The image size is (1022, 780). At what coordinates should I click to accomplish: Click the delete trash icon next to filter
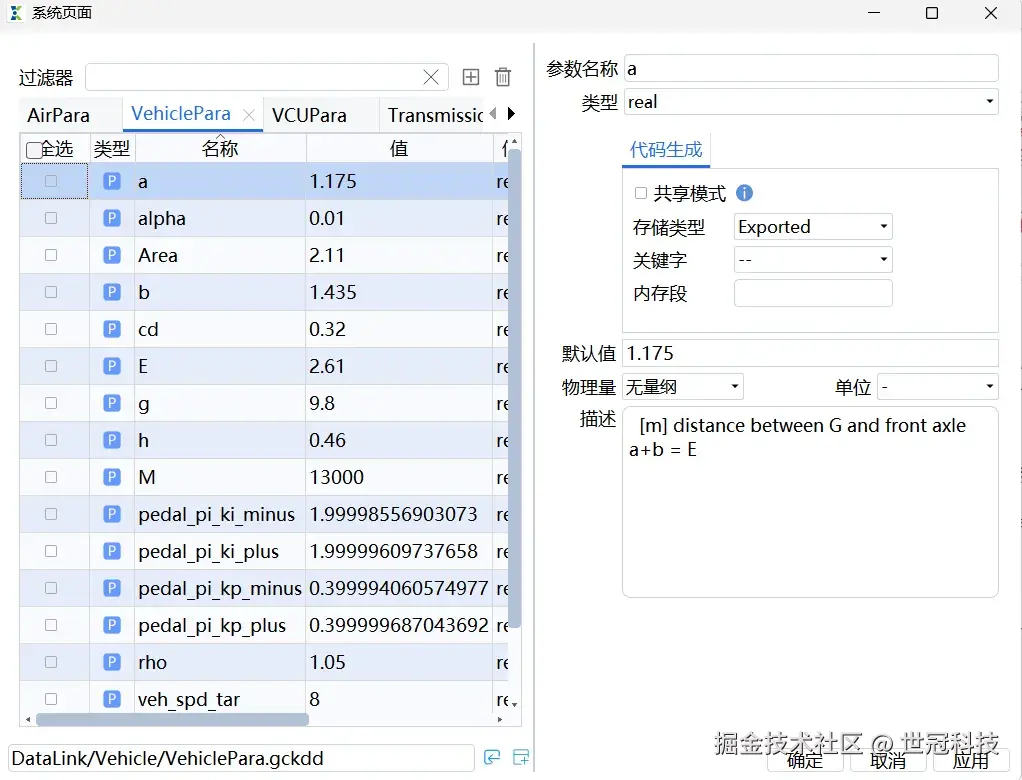click(502, 77)
